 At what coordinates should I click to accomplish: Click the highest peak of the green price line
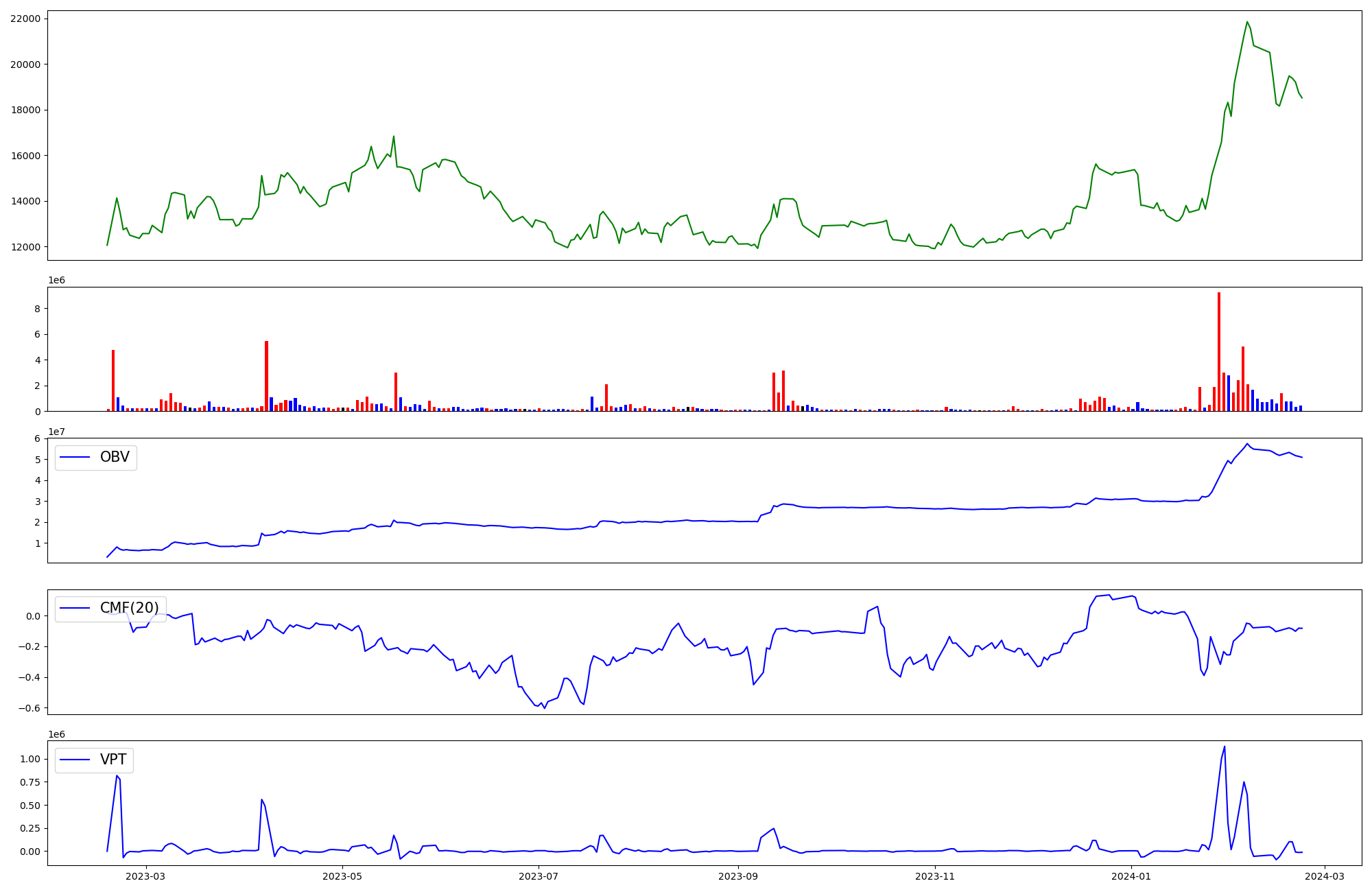pyautogui.click(x=1247, y=22)
